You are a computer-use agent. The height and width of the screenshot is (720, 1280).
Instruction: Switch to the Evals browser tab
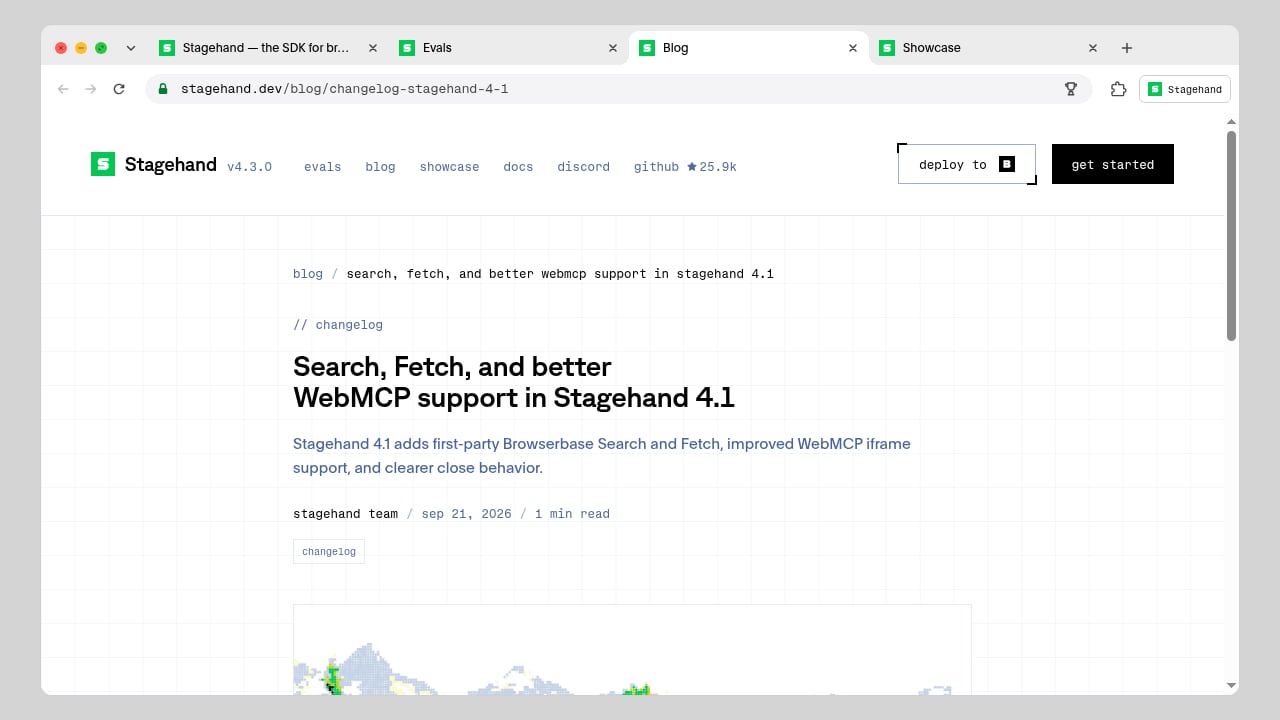[508, 48]
